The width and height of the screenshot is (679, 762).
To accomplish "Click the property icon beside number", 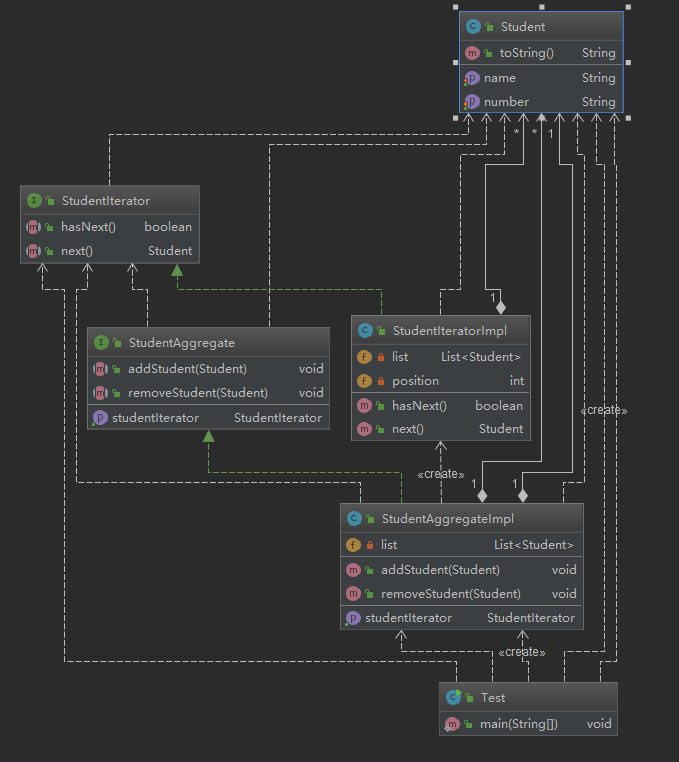I will (472, 102).
